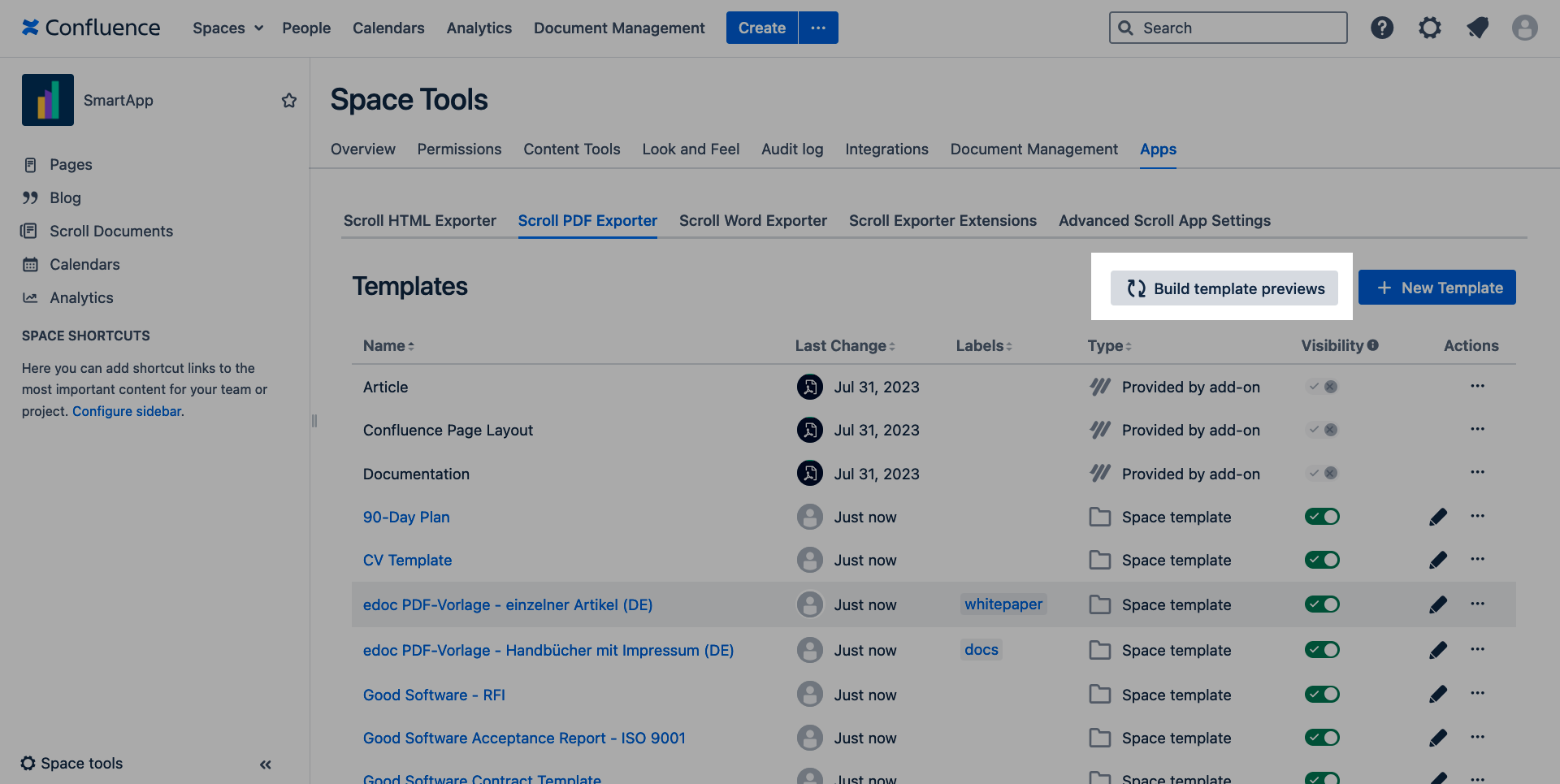Click the user profile avatar icon
1560x784 pixels.
click(1524, 28)
